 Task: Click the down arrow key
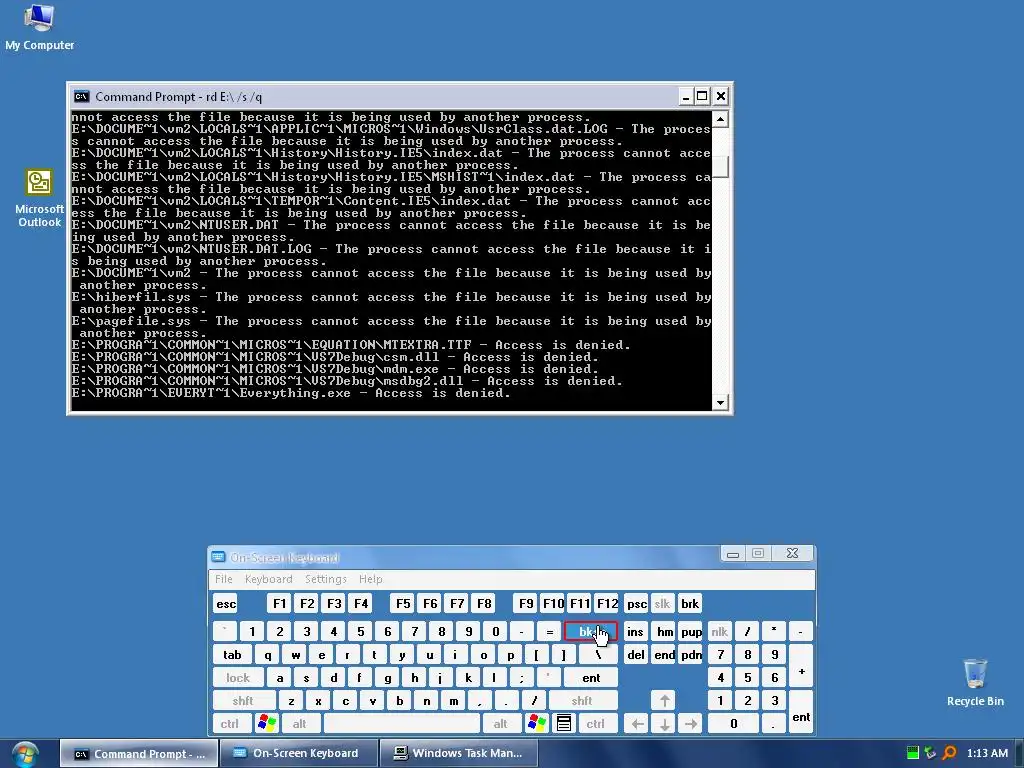[664, 724]
